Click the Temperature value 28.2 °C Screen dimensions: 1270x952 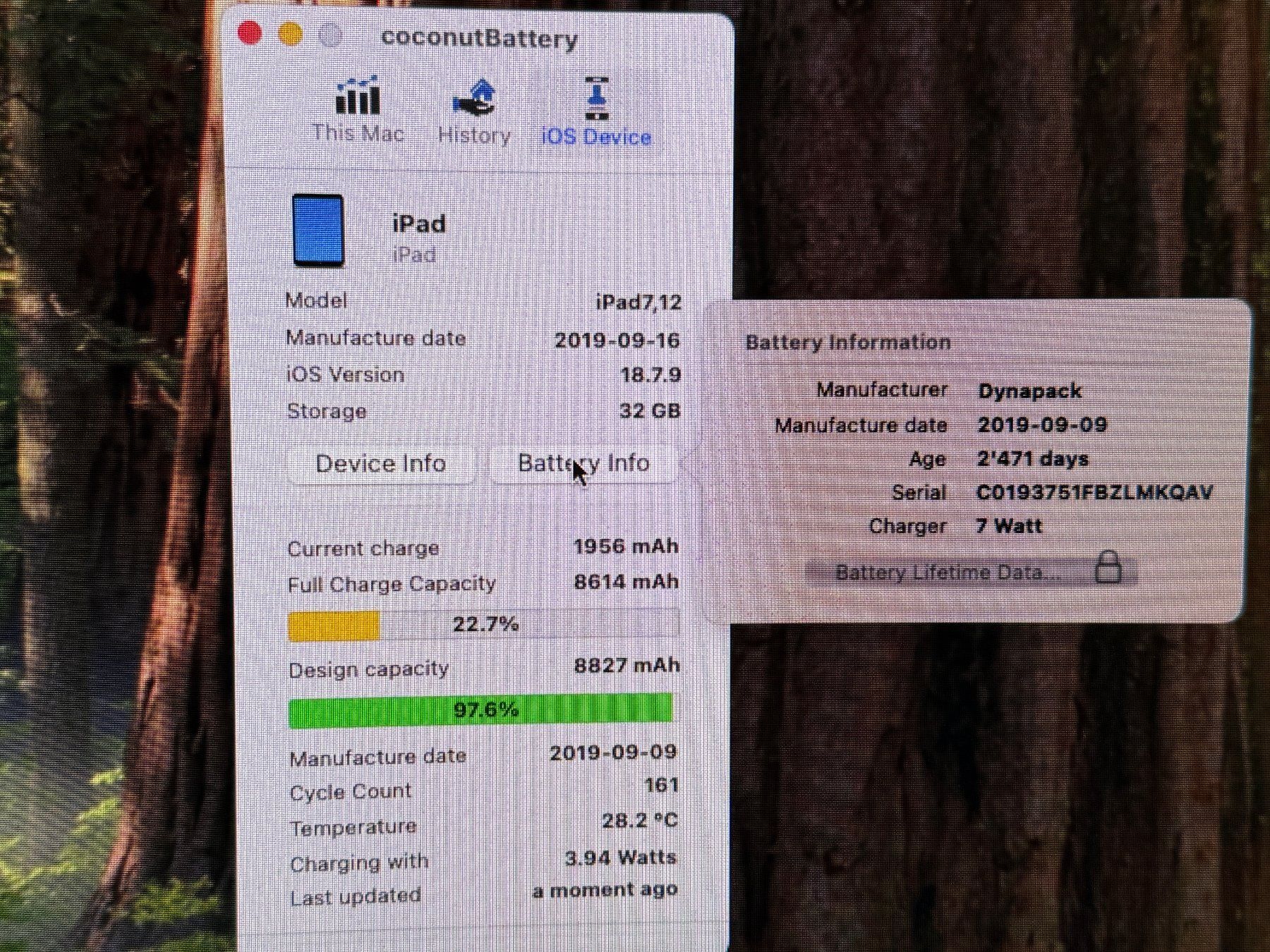(640, 821)
